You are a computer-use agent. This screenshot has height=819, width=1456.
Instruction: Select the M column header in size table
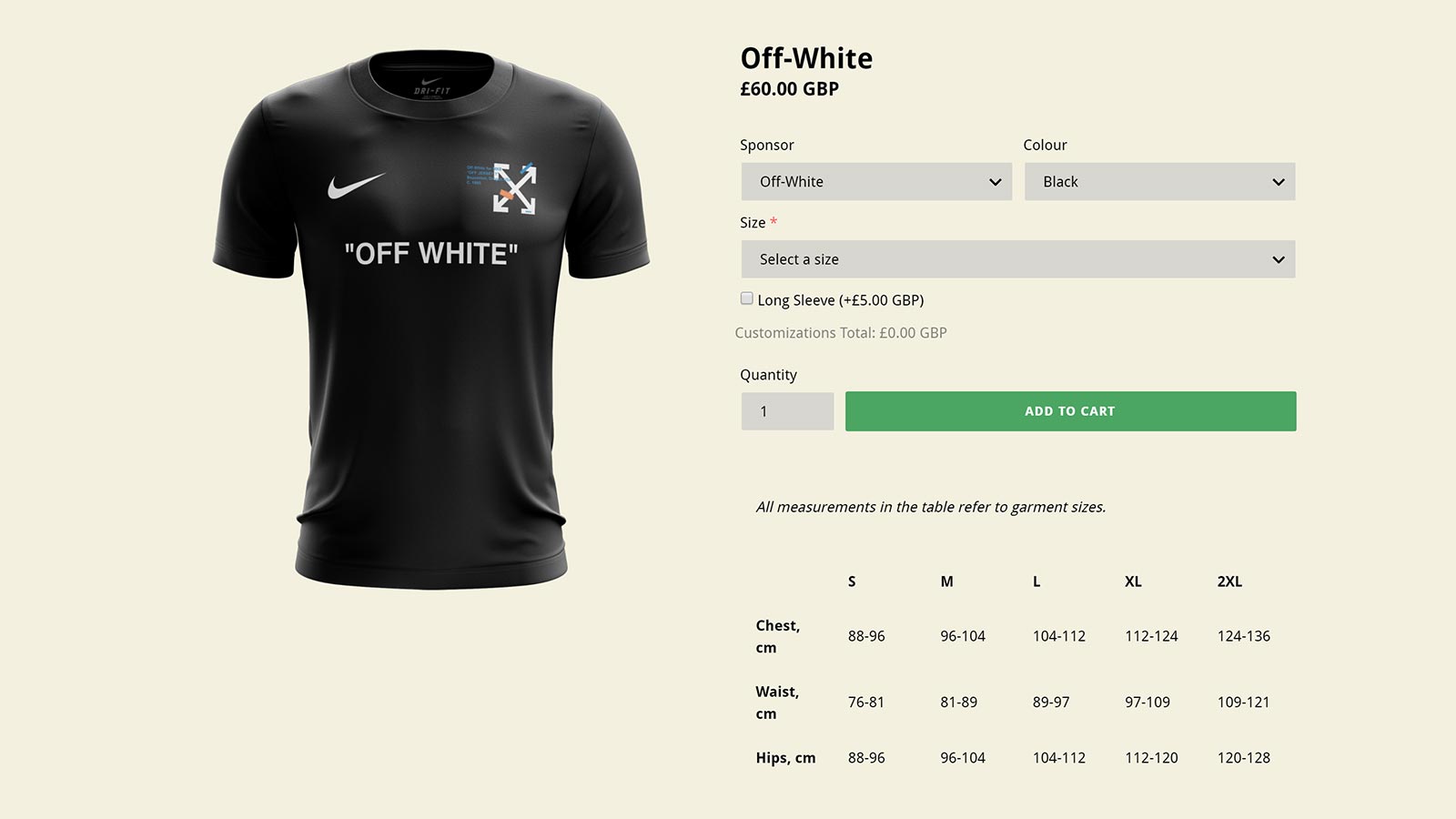pos(946,581)
